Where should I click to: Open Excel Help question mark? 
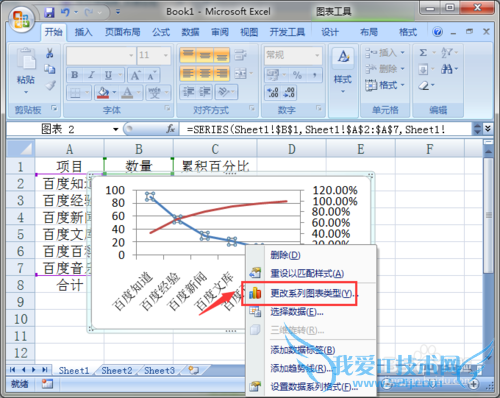point(438,32)
